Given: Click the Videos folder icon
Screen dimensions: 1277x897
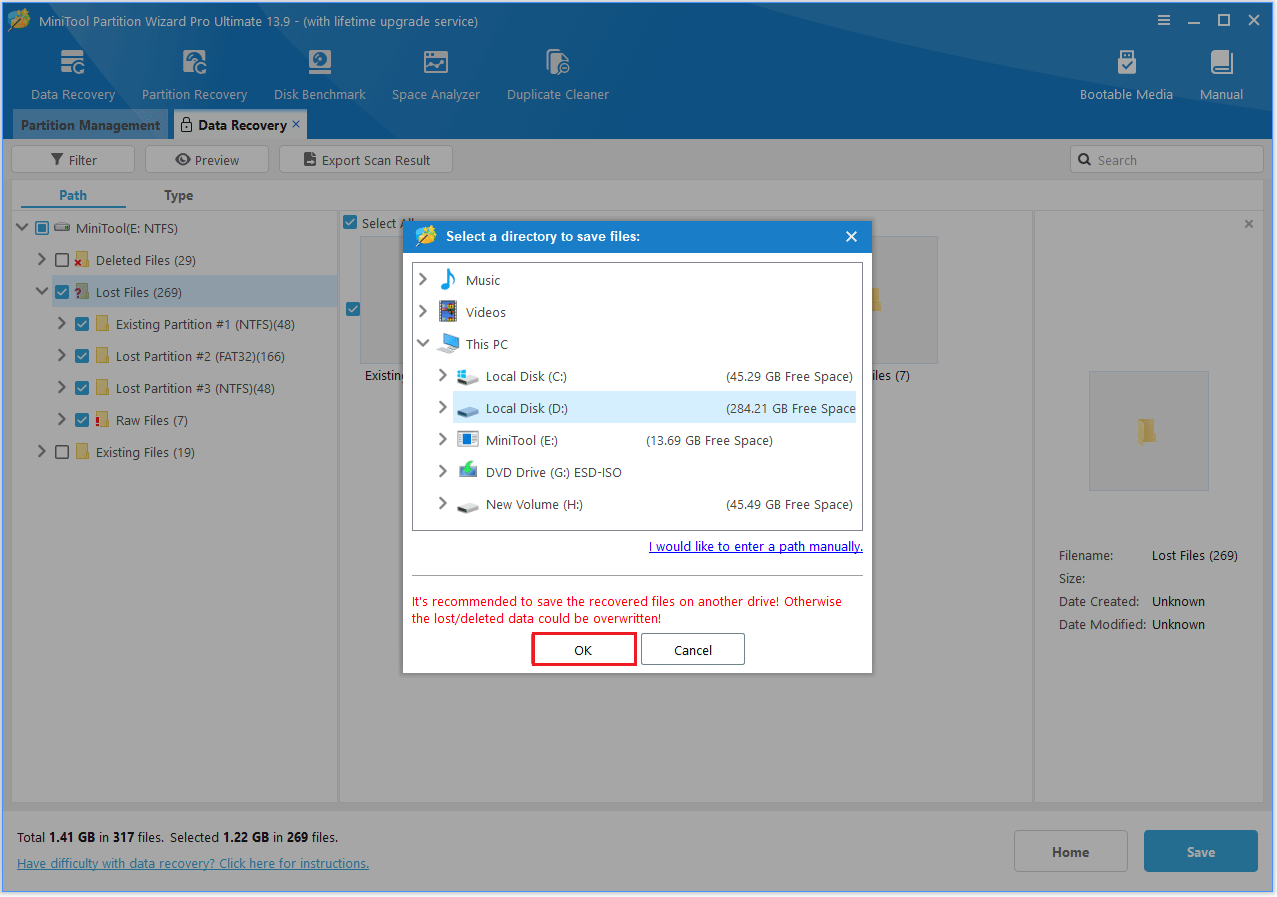Looking at the screenshot, I should [448, 312].
